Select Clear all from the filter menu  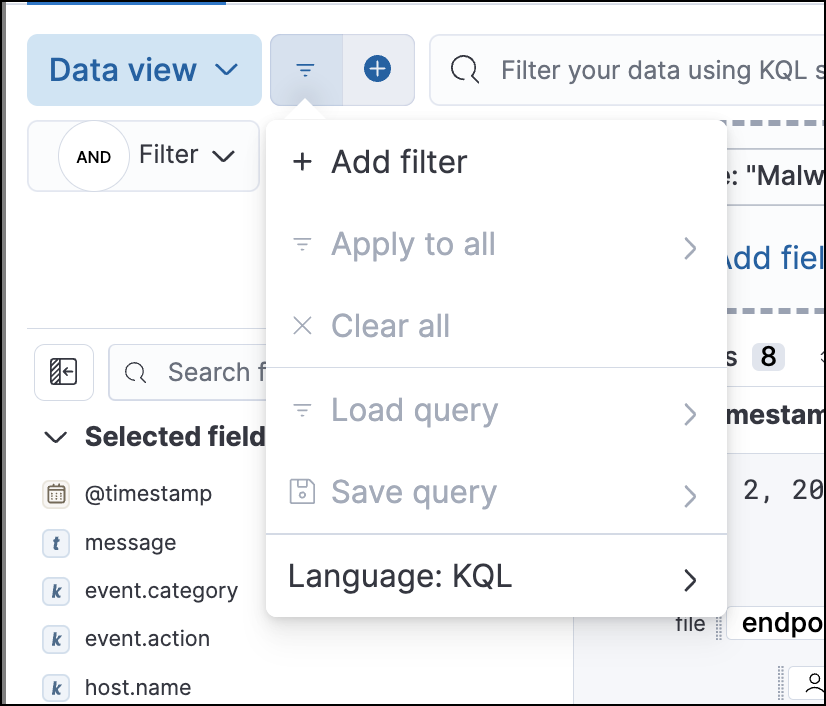[x=390, y=326]
